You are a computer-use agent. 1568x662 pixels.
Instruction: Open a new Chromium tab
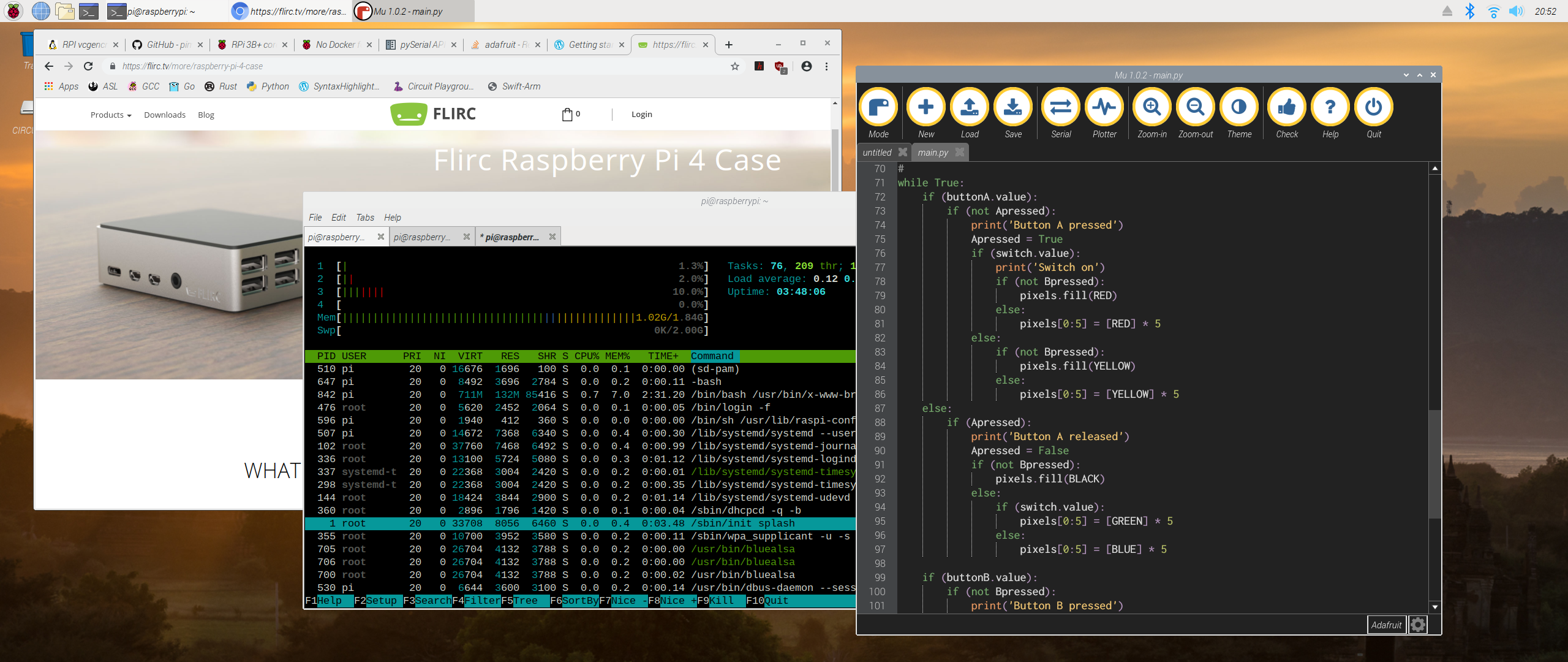728,45
